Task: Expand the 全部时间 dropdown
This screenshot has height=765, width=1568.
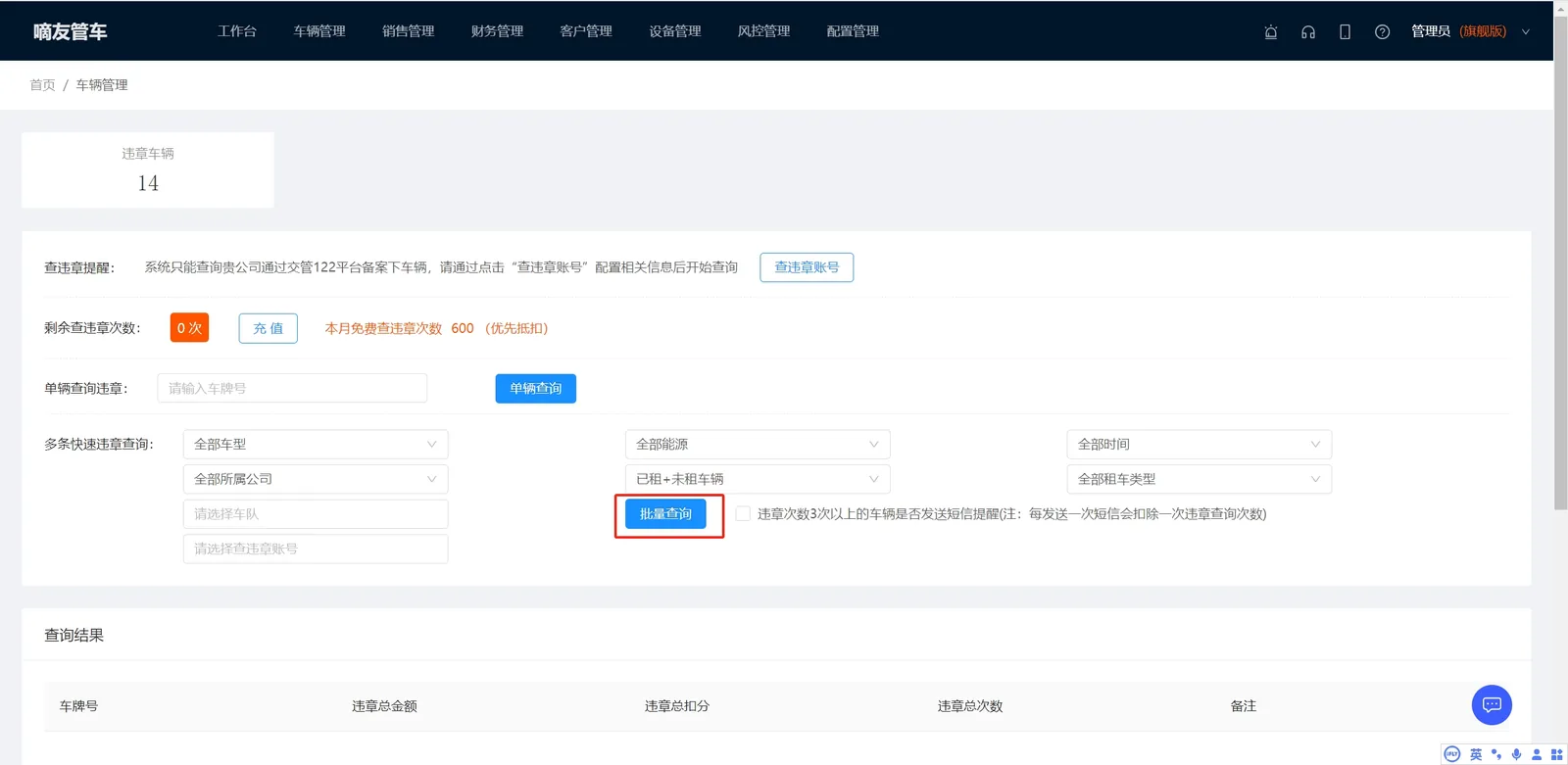Action: pos(1199,445)
